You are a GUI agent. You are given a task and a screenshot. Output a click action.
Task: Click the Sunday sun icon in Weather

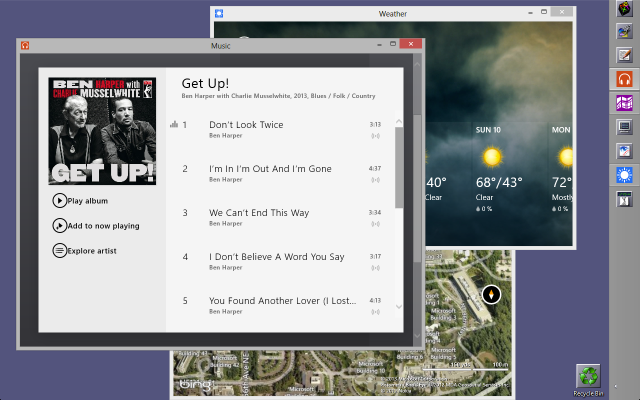(492, 157)
